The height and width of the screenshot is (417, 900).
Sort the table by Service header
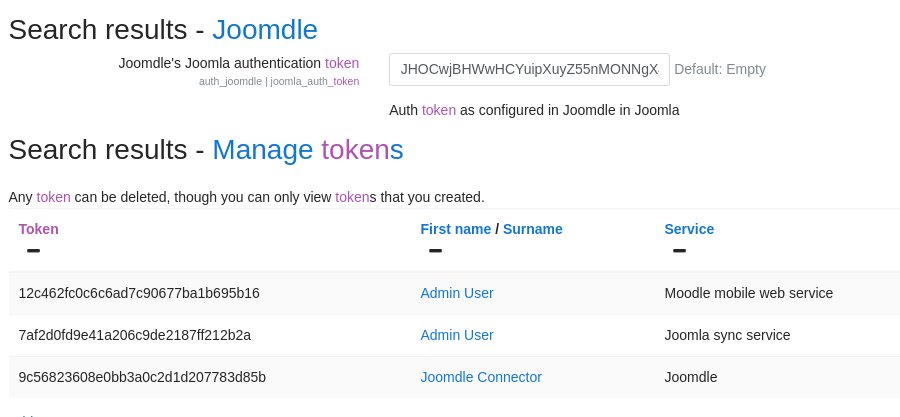(689, 229)
